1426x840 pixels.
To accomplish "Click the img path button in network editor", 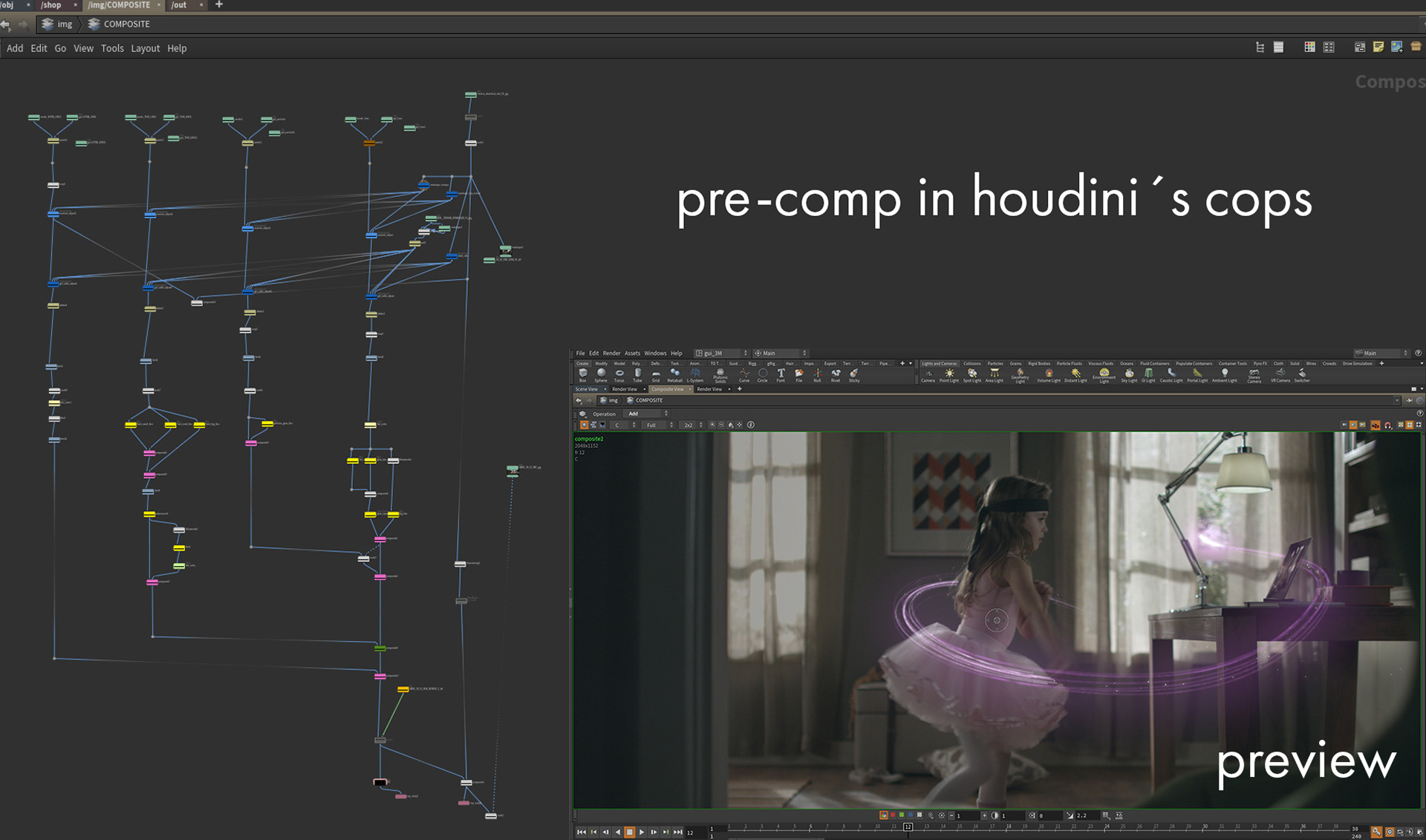I will tap(58, 24).
